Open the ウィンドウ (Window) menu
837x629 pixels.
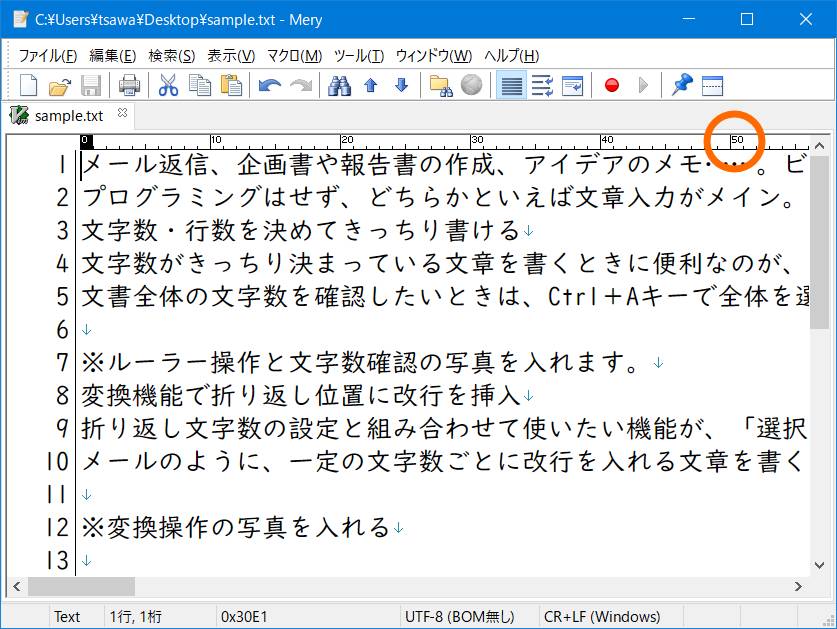[432, 56]
